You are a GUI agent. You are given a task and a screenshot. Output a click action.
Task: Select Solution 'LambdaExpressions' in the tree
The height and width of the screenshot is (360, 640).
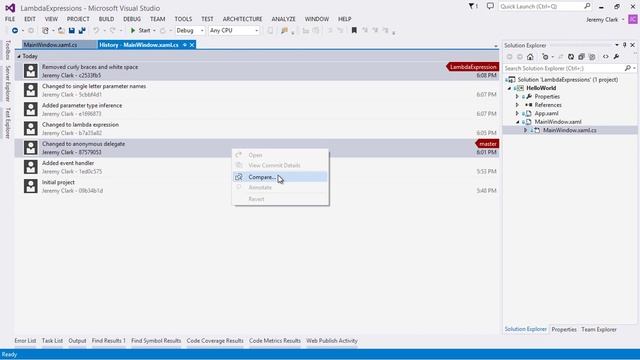coord(567,80)
